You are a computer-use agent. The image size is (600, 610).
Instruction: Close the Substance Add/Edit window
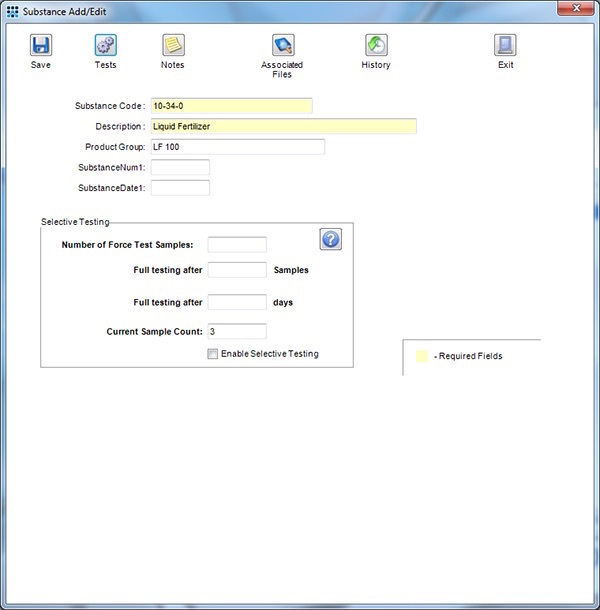pyautogui.click(x=577, y=8)
